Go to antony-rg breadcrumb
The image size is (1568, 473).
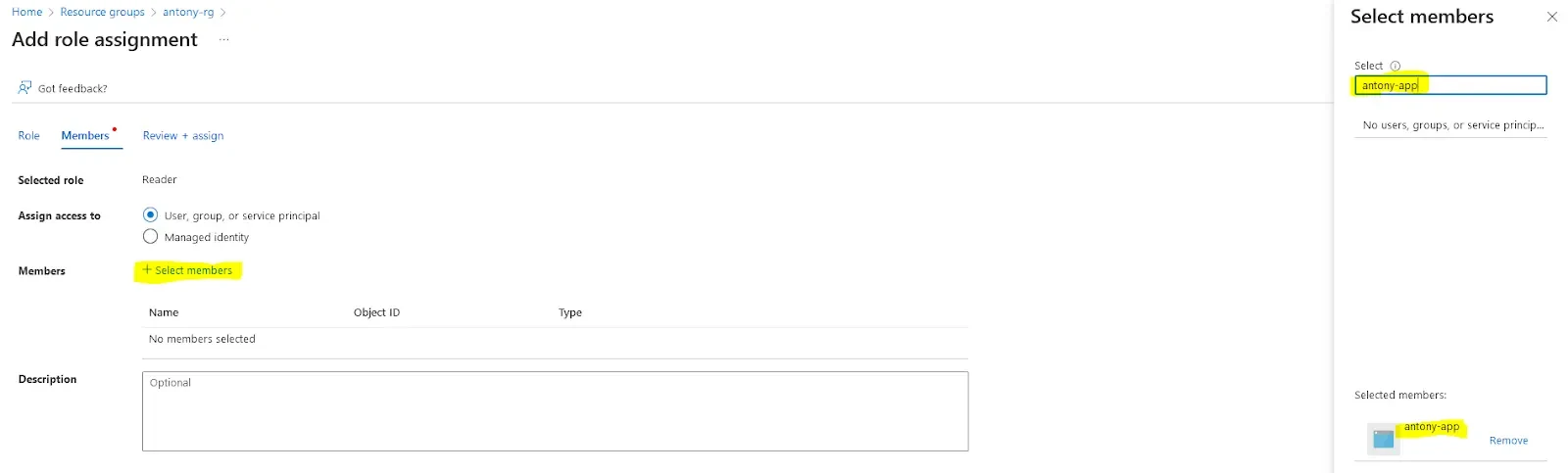tap(188, 12)
